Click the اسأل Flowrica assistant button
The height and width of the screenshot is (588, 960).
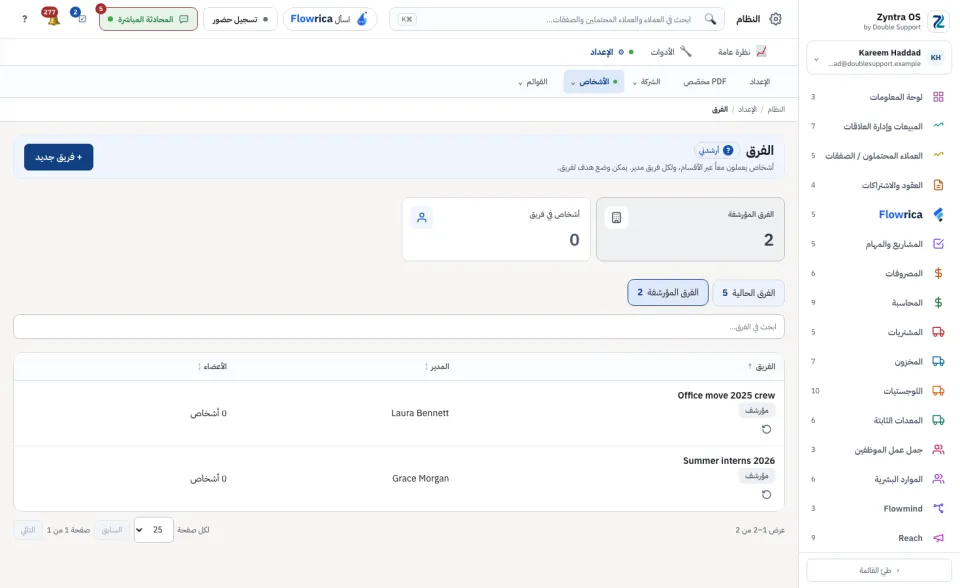329,19
